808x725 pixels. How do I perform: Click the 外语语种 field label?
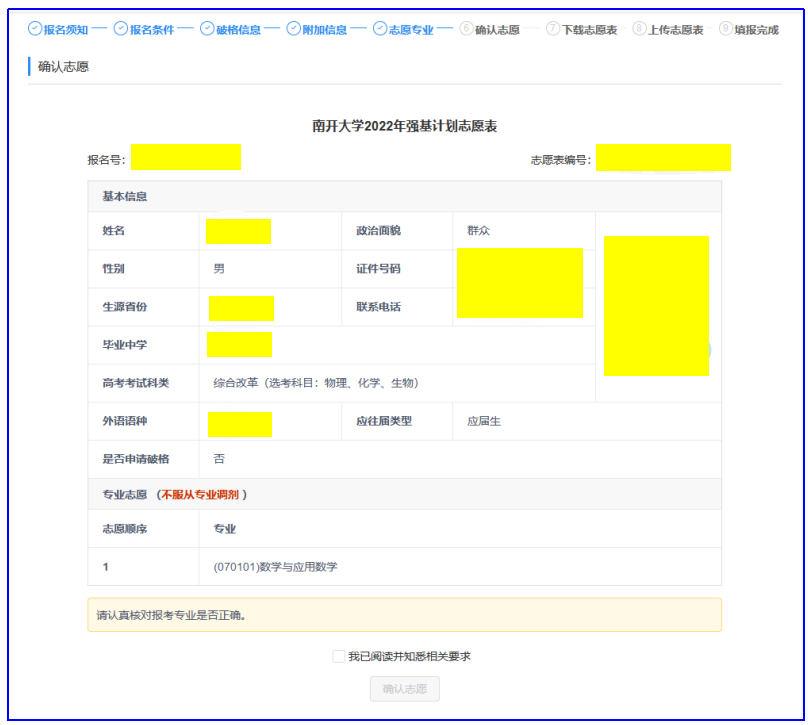(124, 421)
